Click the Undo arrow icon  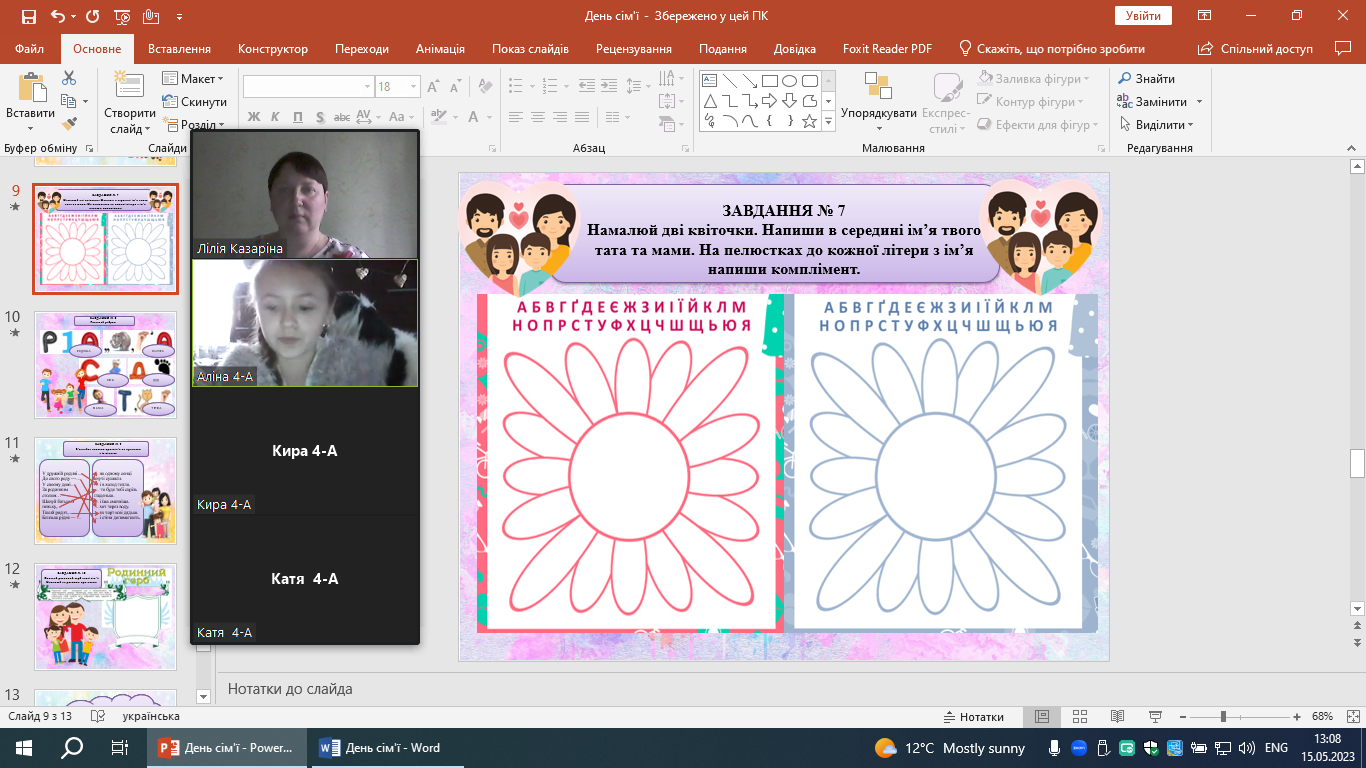click(58, 17)
